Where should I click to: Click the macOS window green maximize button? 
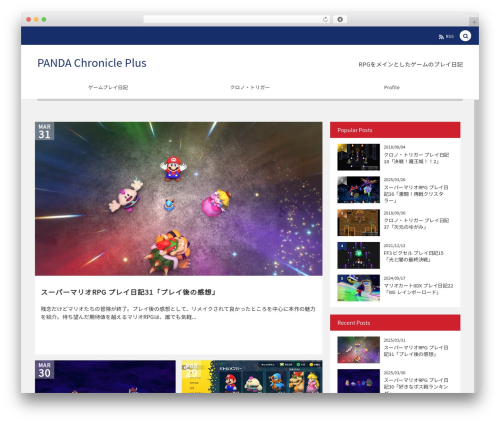44,19
